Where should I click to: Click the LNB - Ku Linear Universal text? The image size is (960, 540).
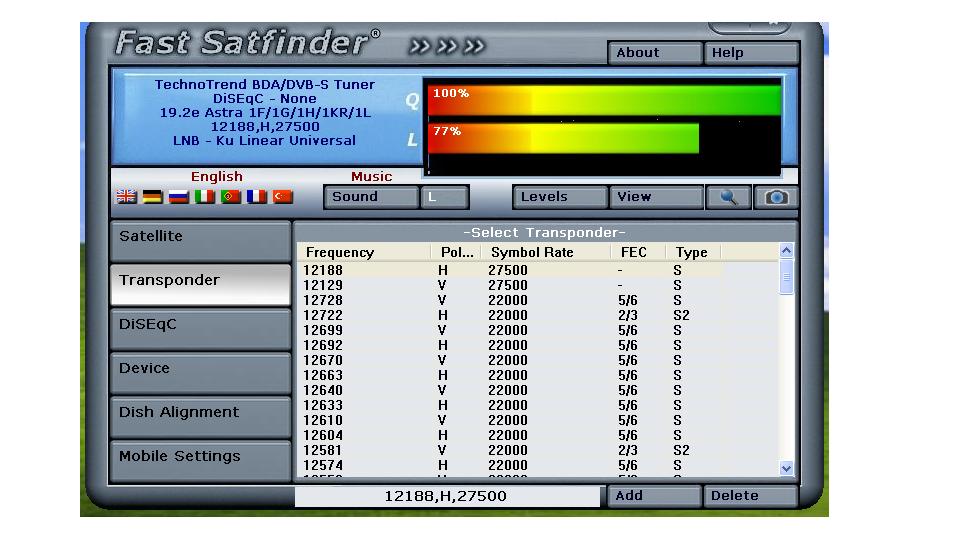coord(264,141)
